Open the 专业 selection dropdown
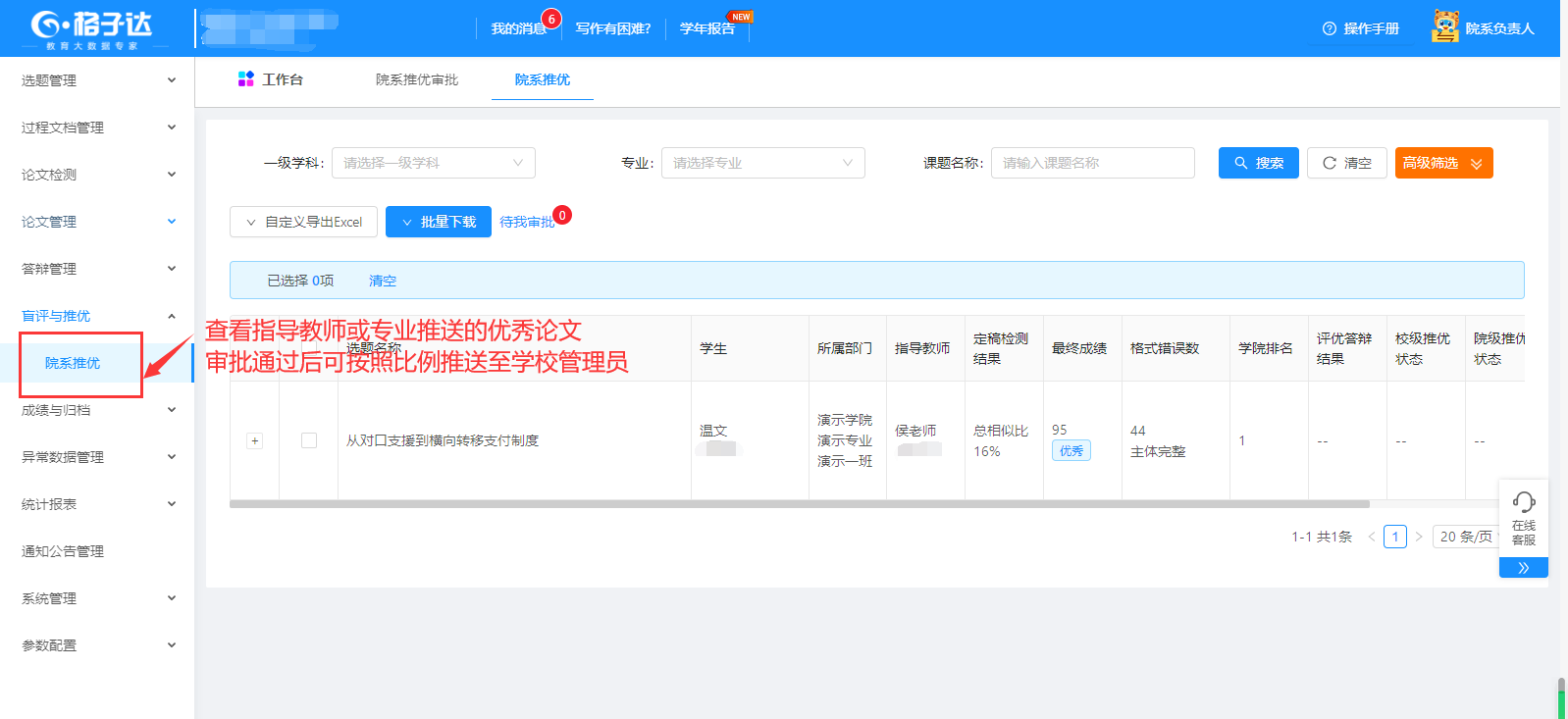 tap(763, 163)
